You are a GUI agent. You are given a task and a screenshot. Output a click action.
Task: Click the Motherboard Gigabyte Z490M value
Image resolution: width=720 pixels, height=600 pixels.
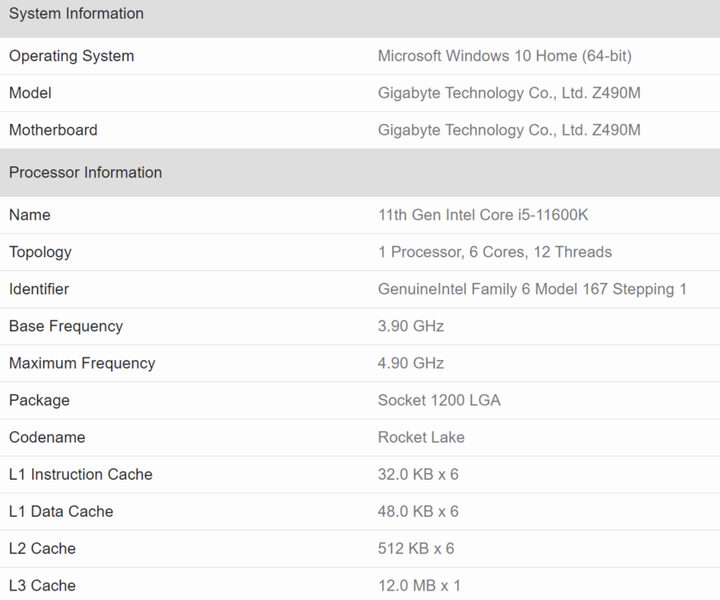(x=509, y=130)
